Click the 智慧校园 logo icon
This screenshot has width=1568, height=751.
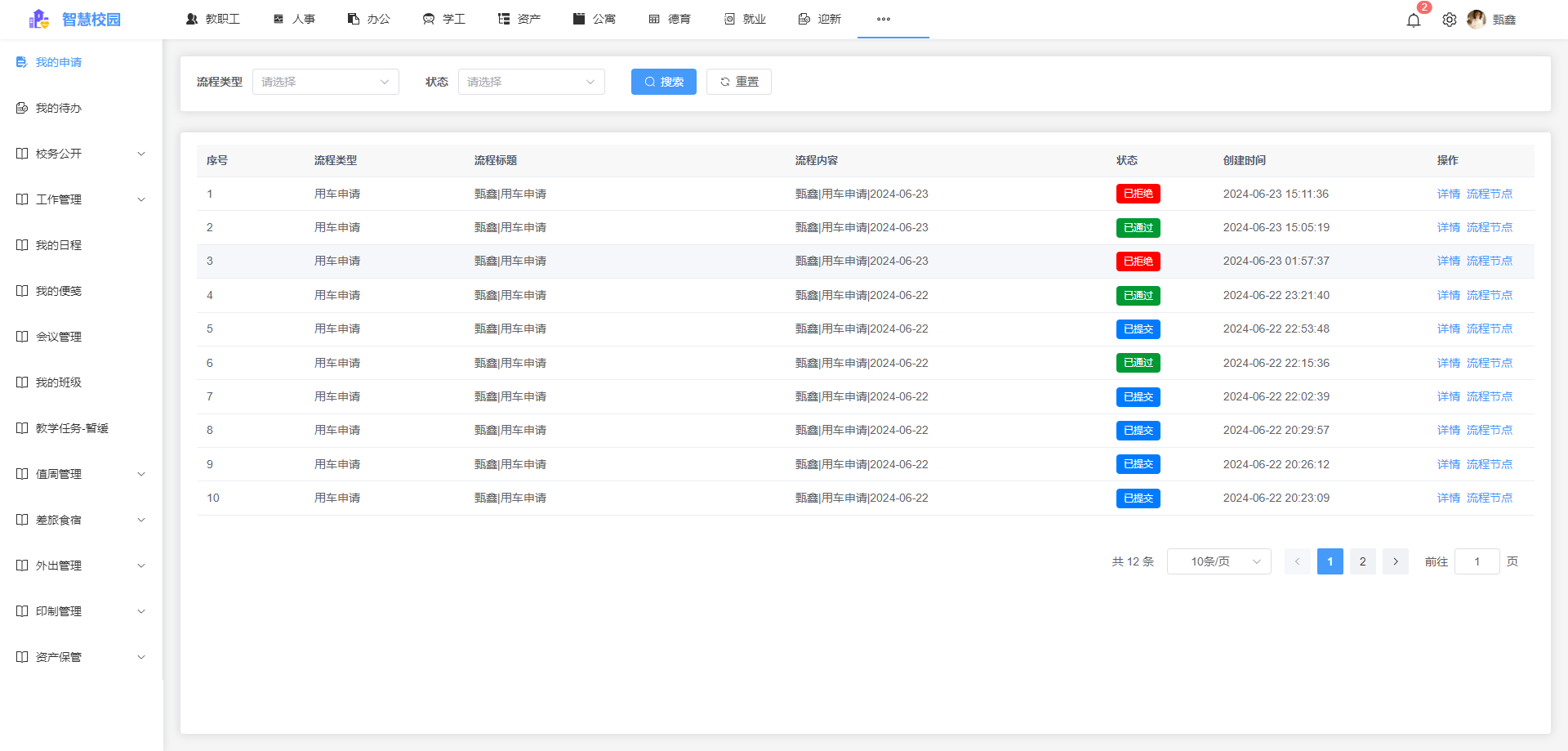(38, 19)
